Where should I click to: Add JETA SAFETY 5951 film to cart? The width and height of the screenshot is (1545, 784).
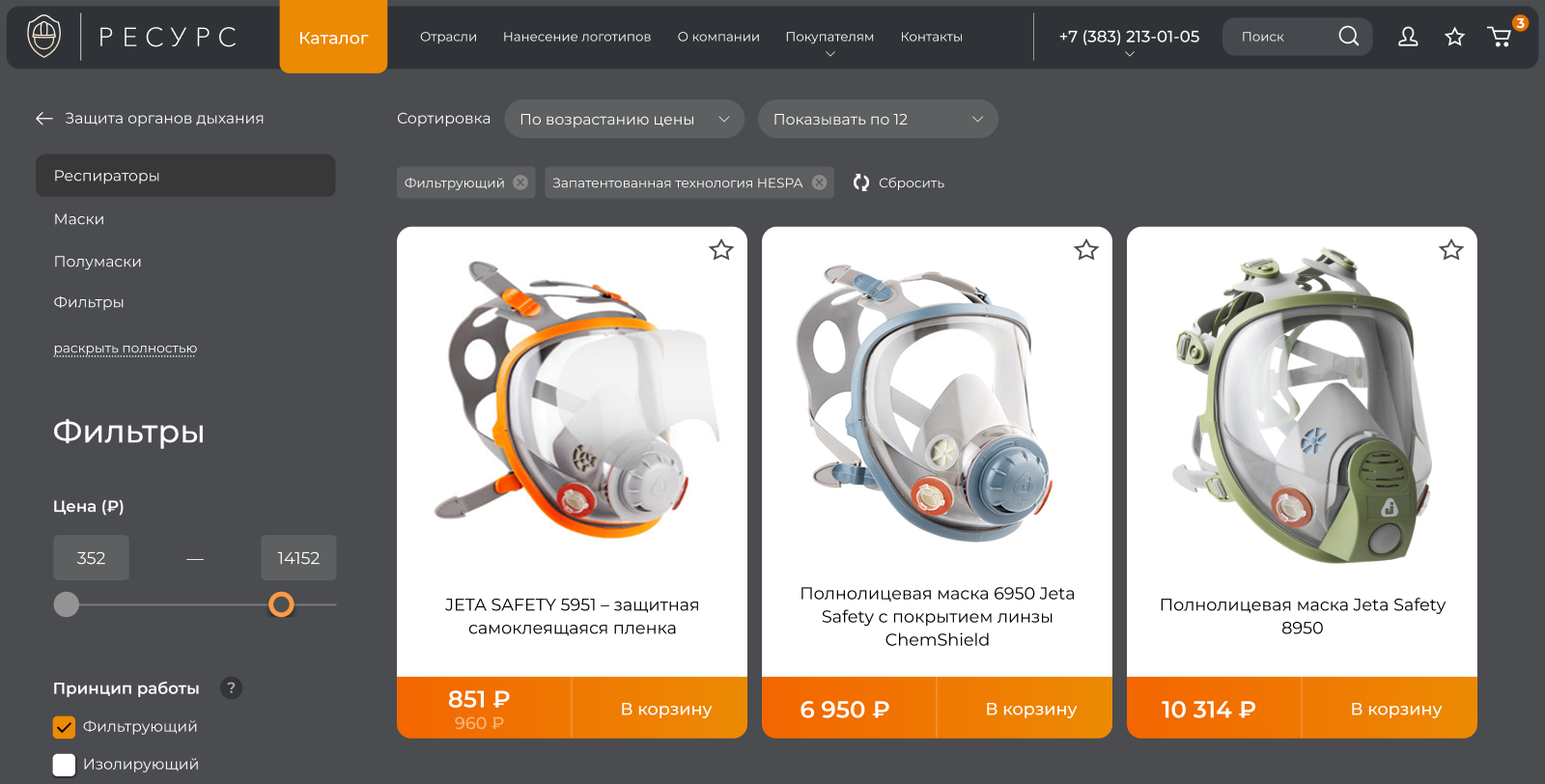[660, 708]
